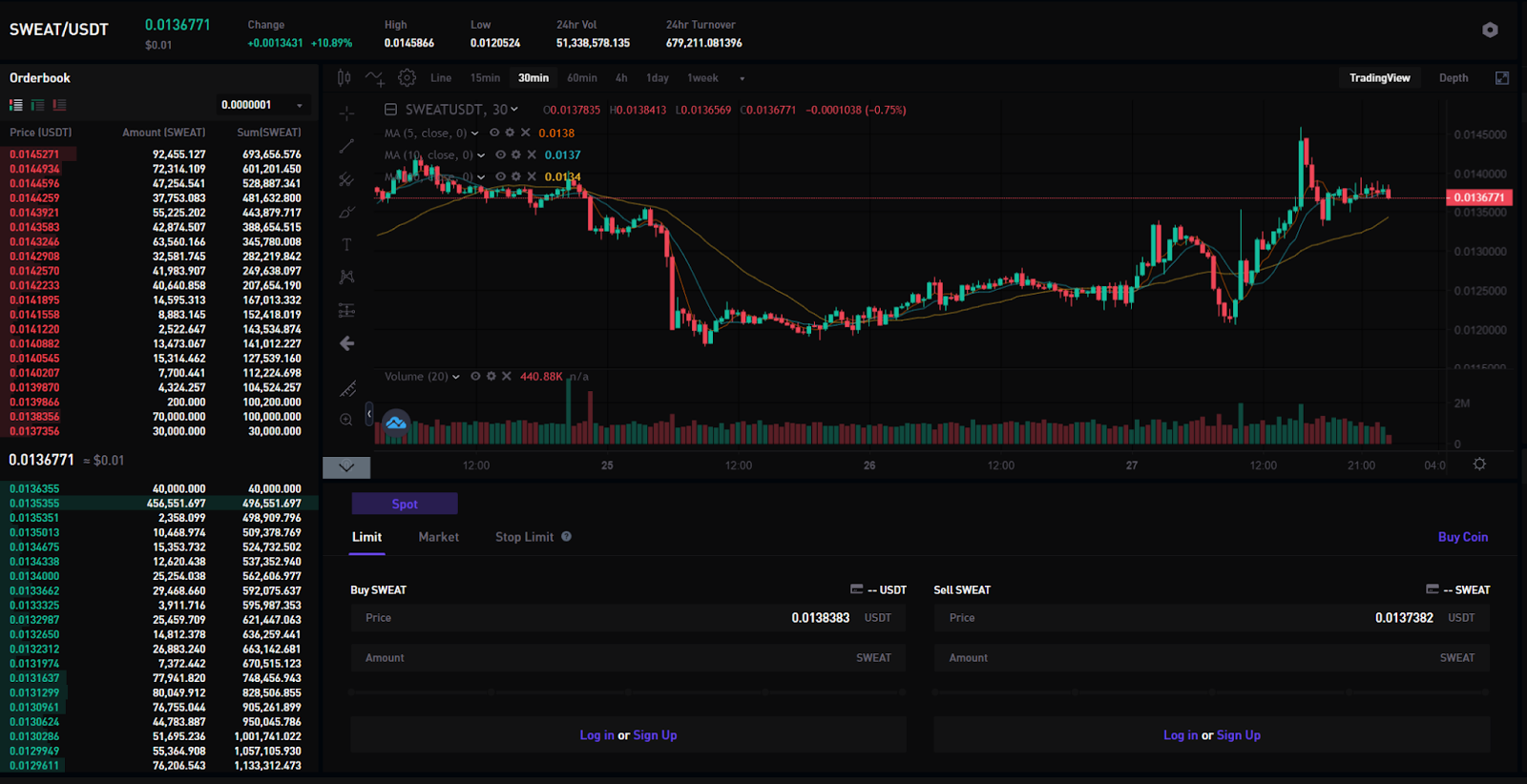Image resolution: width=1527 pixels, height=784 pixels.
Task: Select the text annotation tool
Action: (x=346, y=245)
